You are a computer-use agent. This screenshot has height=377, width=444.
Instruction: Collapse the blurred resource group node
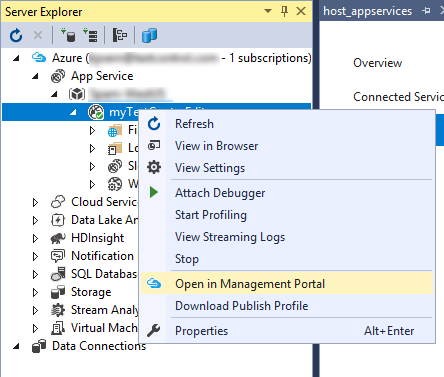[54, 94]
